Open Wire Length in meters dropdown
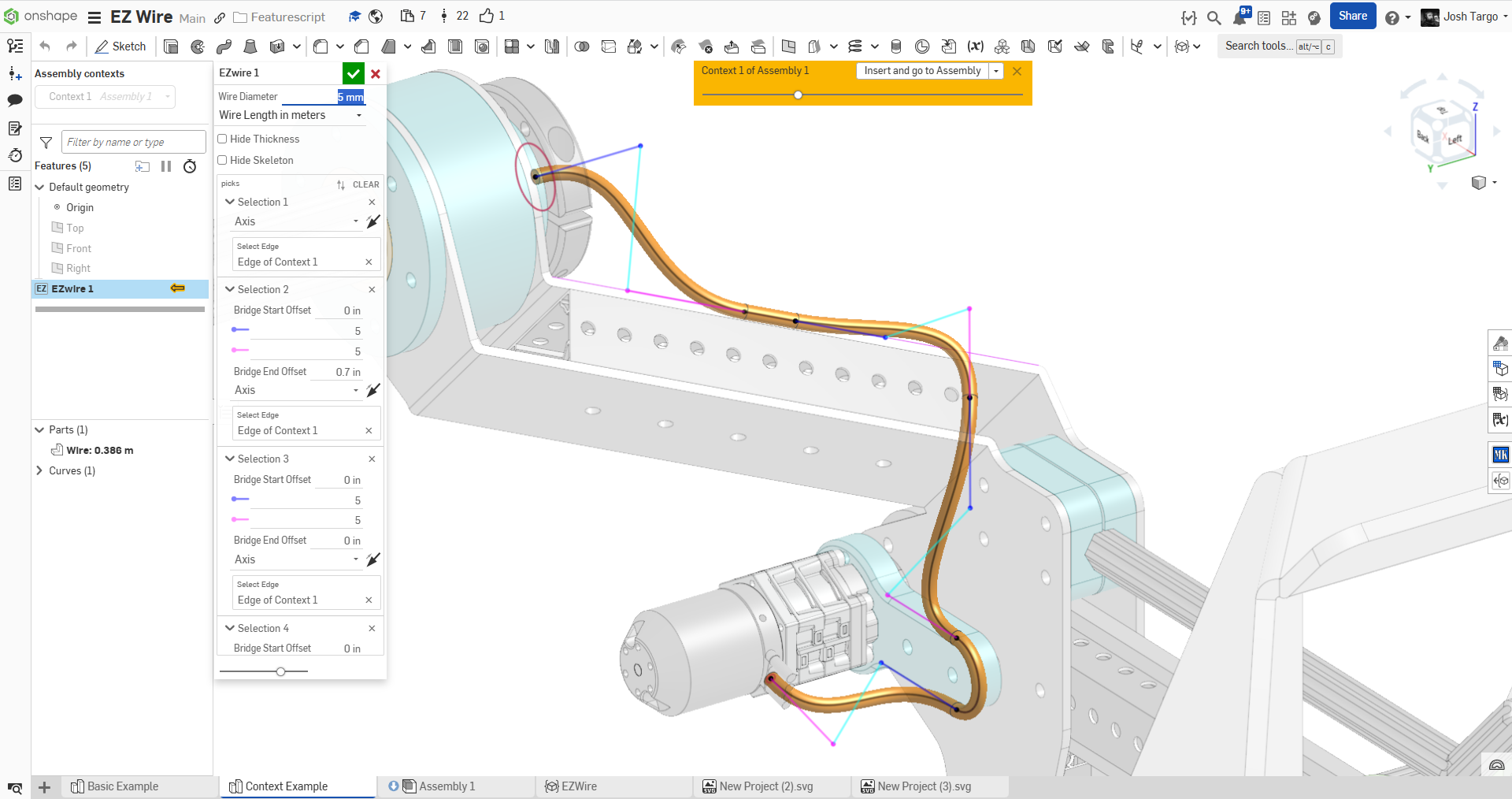 click(x=291, y=115)
